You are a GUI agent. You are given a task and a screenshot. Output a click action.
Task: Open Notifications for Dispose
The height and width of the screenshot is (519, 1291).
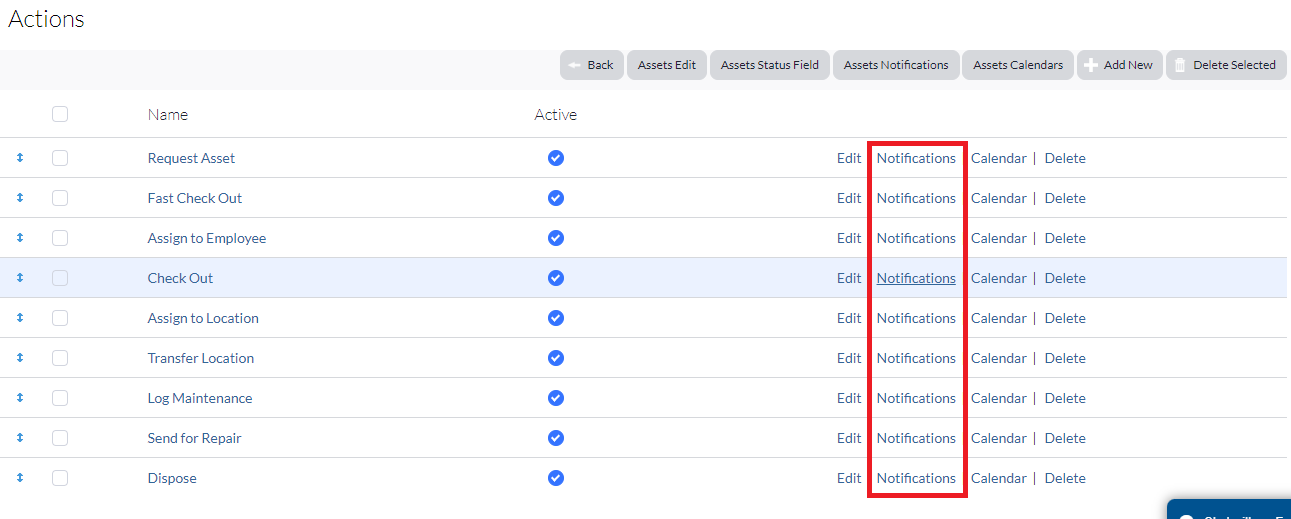coord(916,478)
